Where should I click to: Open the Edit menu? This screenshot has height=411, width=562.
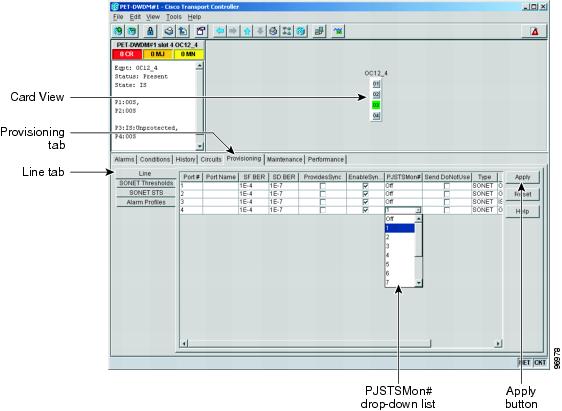135,17
